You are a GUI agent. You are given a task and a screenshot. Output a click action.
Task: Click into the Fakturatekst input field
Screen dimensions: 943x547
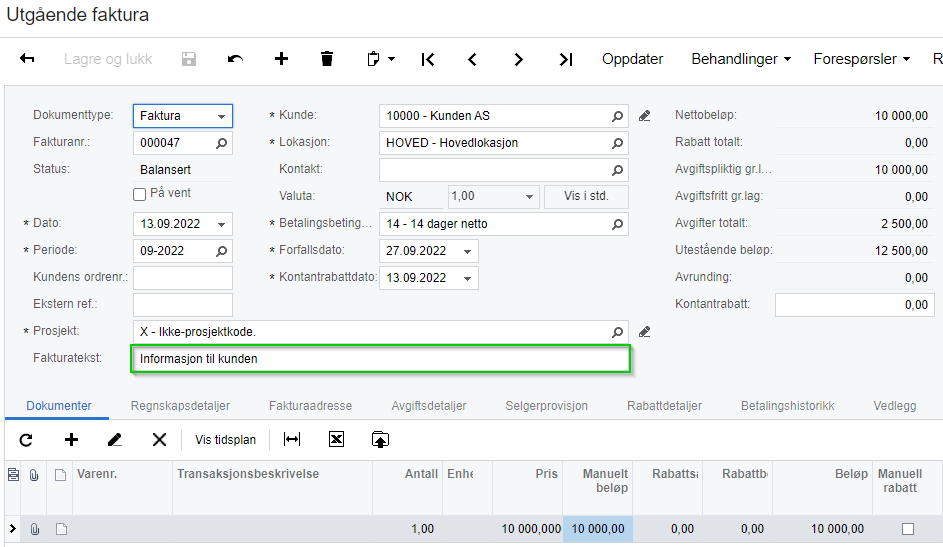pos(380,359)
